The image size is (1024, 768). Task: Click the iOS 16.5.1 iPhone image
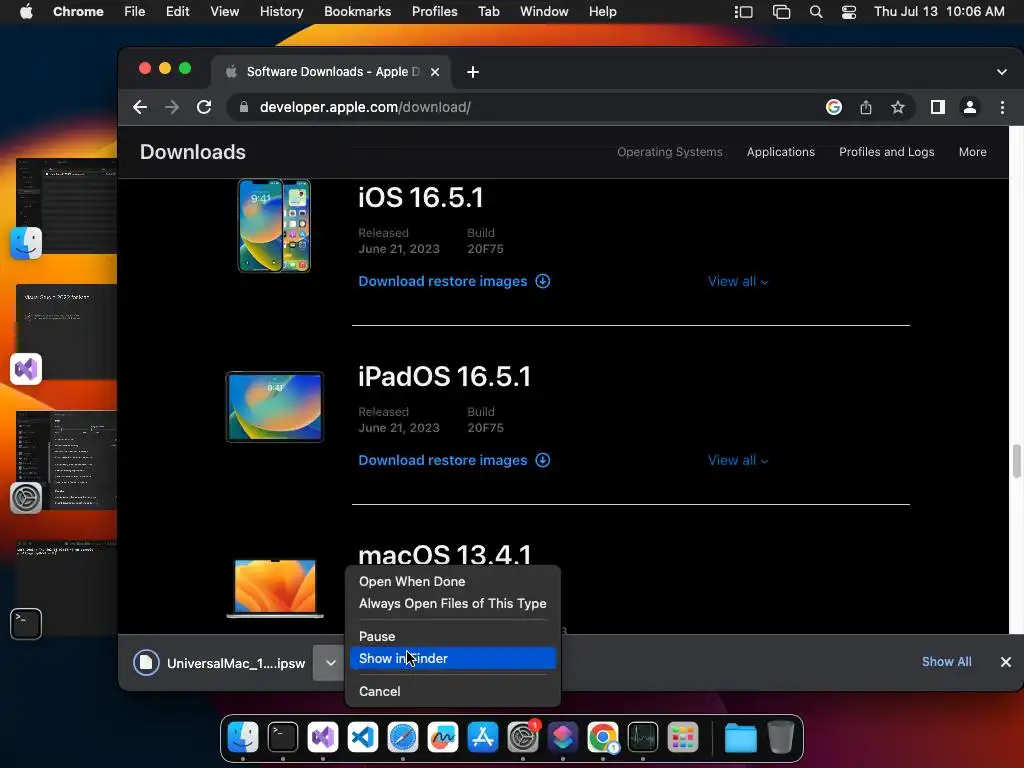[274, 225]
